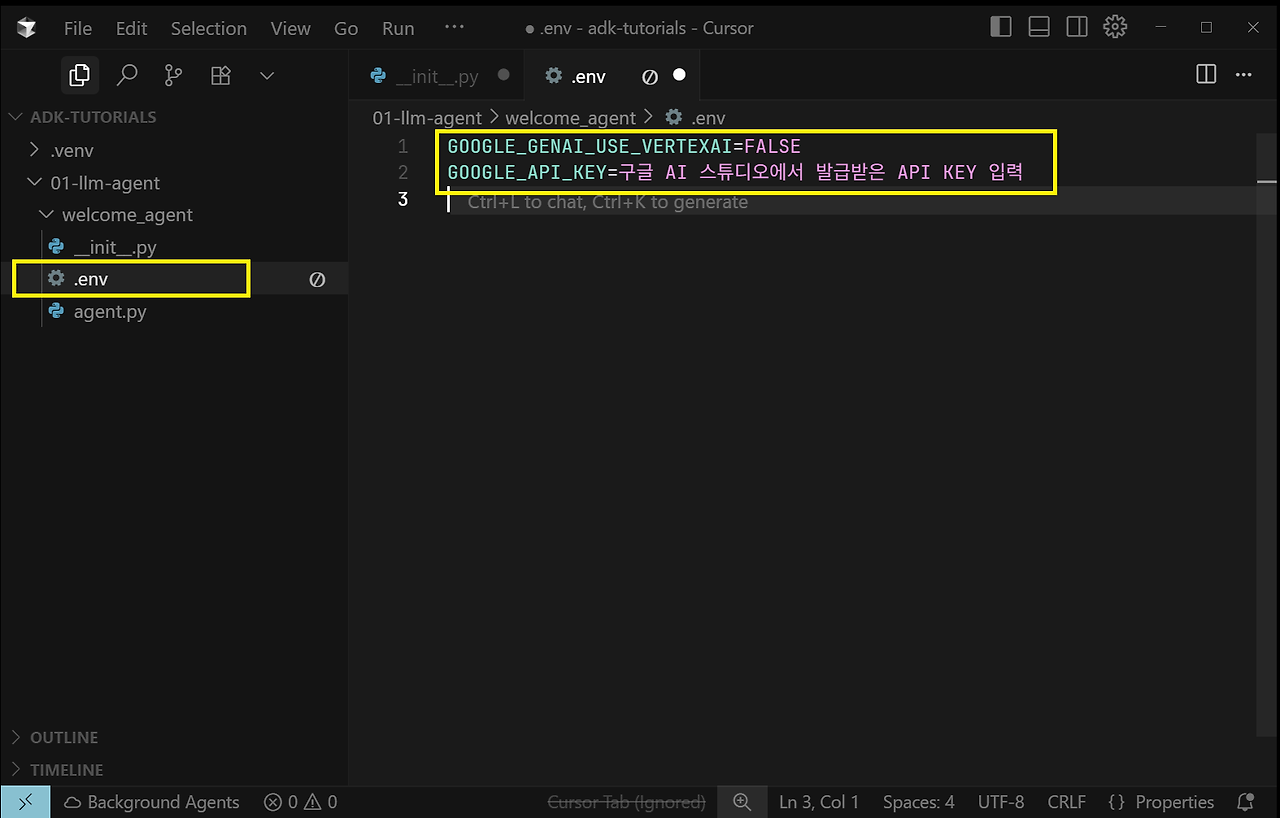This screenshot has height=818, width=1280.
Task: Open the Run menu
Action: pos(398,28)
